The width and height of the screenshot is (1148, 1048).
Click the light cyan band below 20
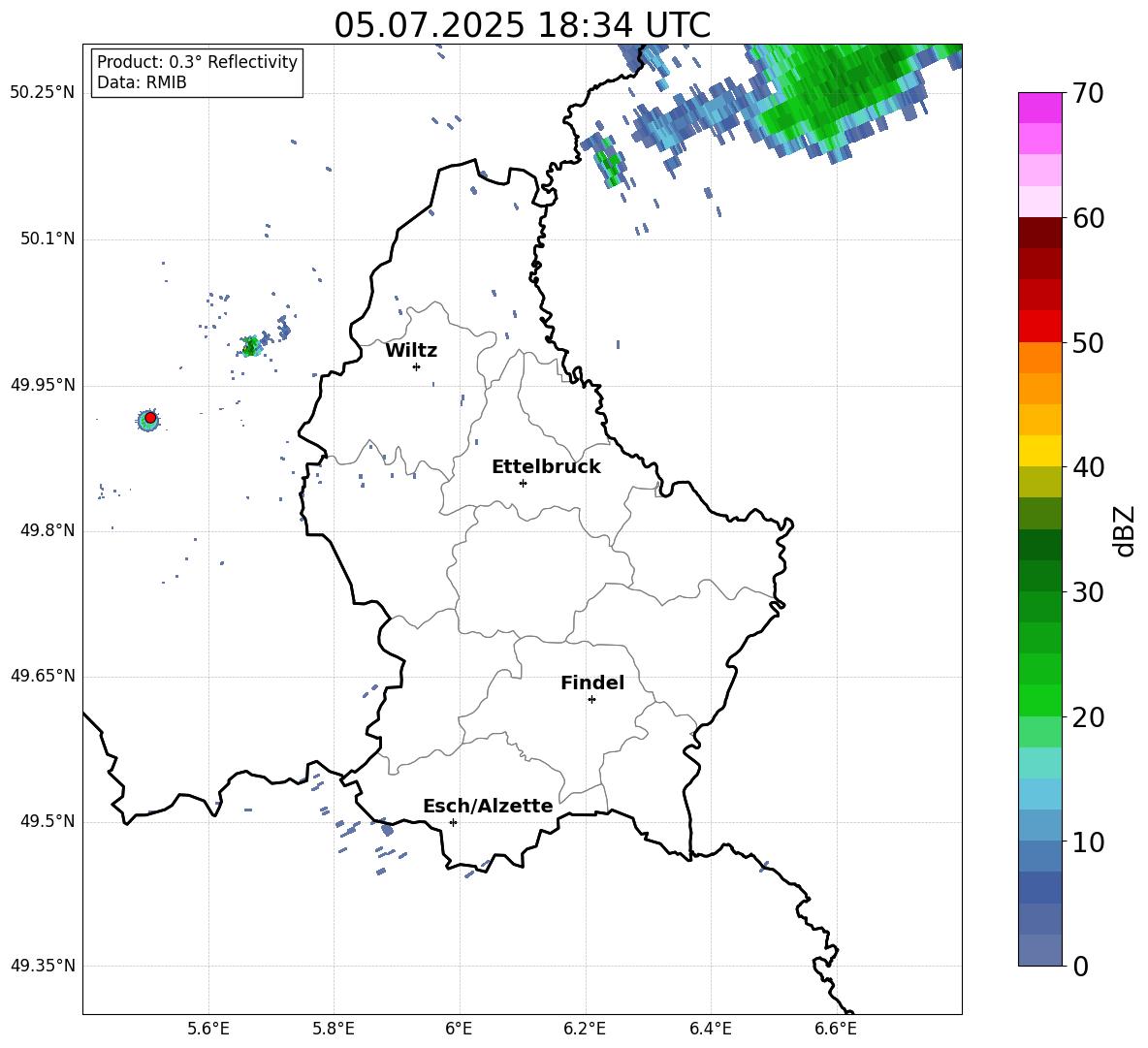click(1039, 763)
